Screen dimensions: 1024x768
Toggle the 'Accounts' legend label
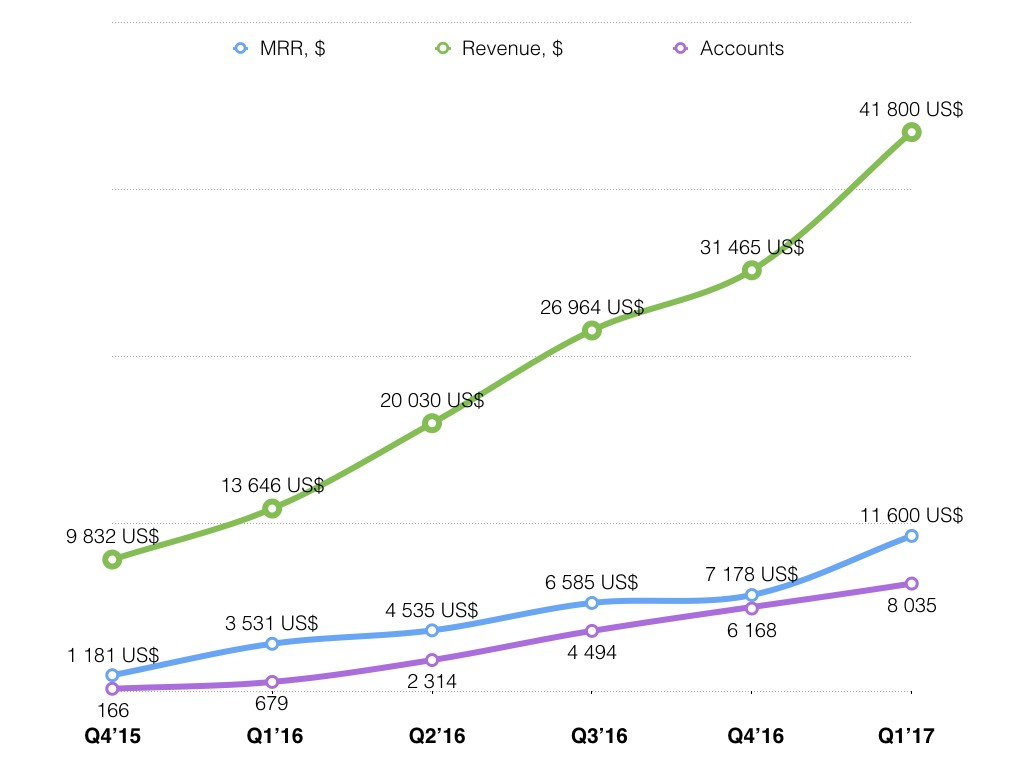pyautogui.click(x=742, y=49)
